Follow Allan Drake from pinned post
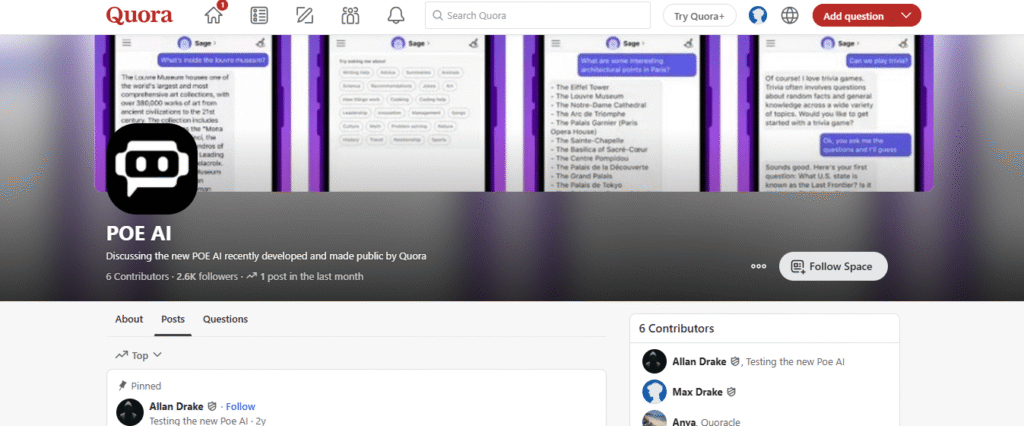The height and width of the screenshot is (426, 1024). (240, 407)
